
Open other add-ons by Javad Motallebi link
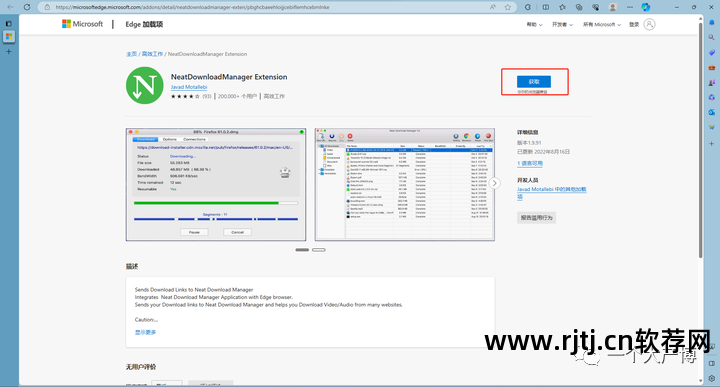(x=551, y=193)
